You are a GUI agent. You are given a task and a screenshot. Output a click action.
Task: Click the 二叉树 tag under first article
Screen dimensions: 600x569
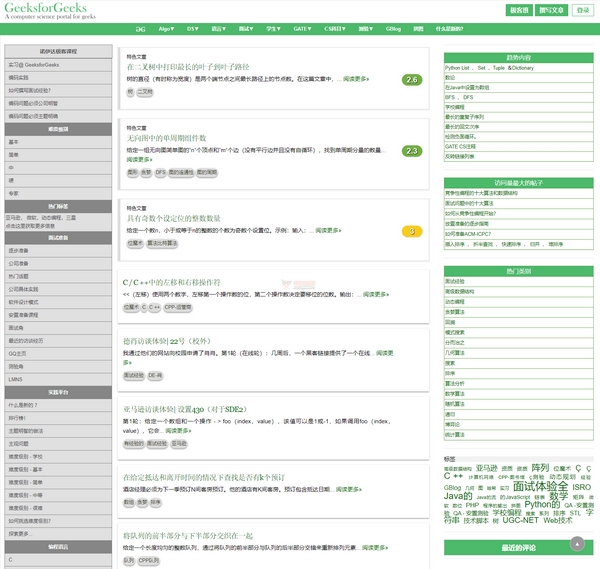(x=145, y=92)
